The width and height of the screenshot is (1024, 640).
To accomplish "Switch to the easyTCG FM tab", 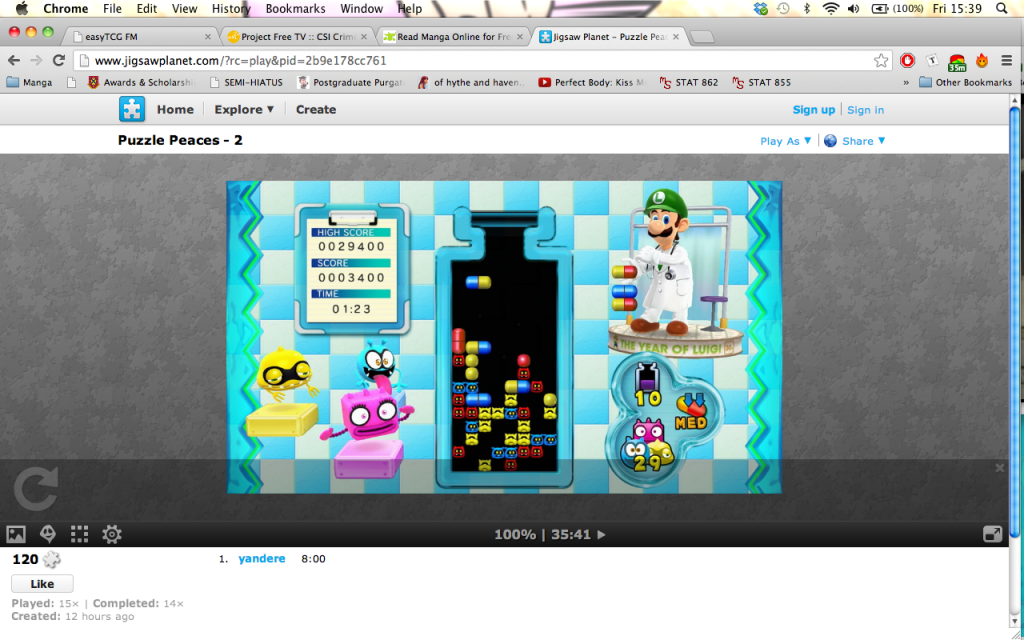I will pyautogui.click(x=142, y=37).
